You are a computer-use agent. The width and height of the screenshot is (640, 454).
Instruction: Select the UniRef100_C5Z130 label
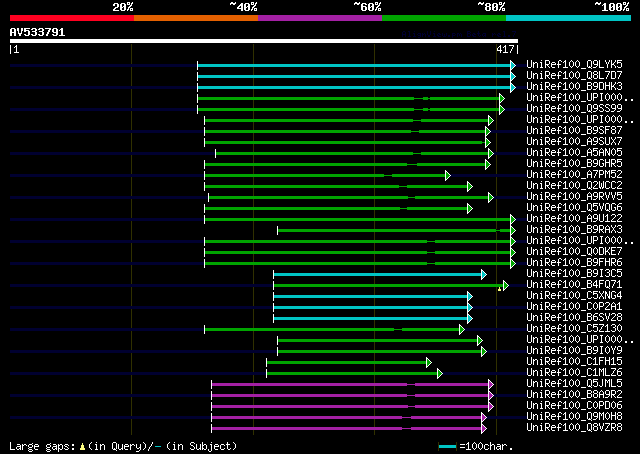574,329
